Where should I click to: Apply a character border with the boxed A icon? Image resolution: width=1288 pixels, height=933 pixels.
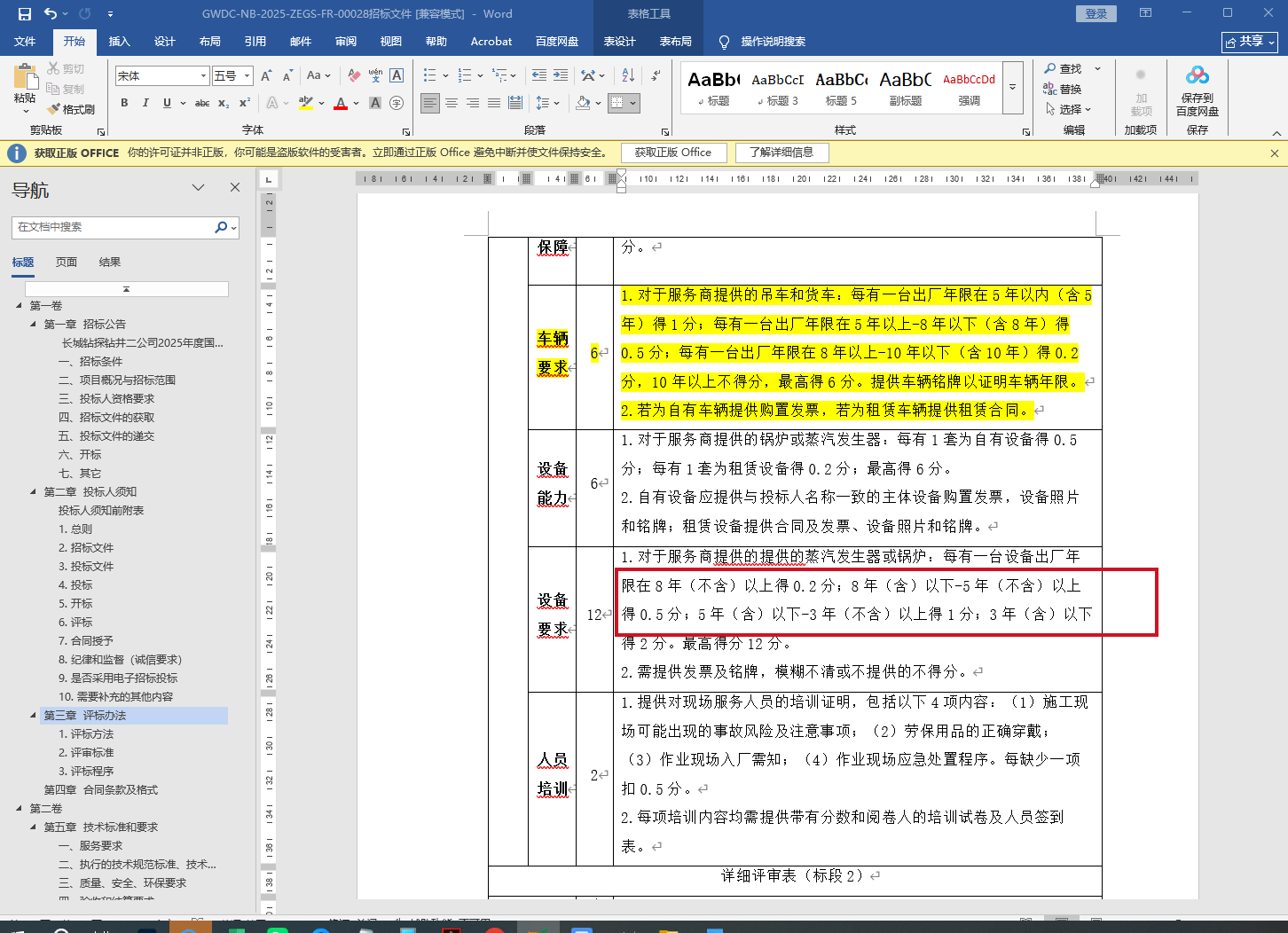click(397, 76)
